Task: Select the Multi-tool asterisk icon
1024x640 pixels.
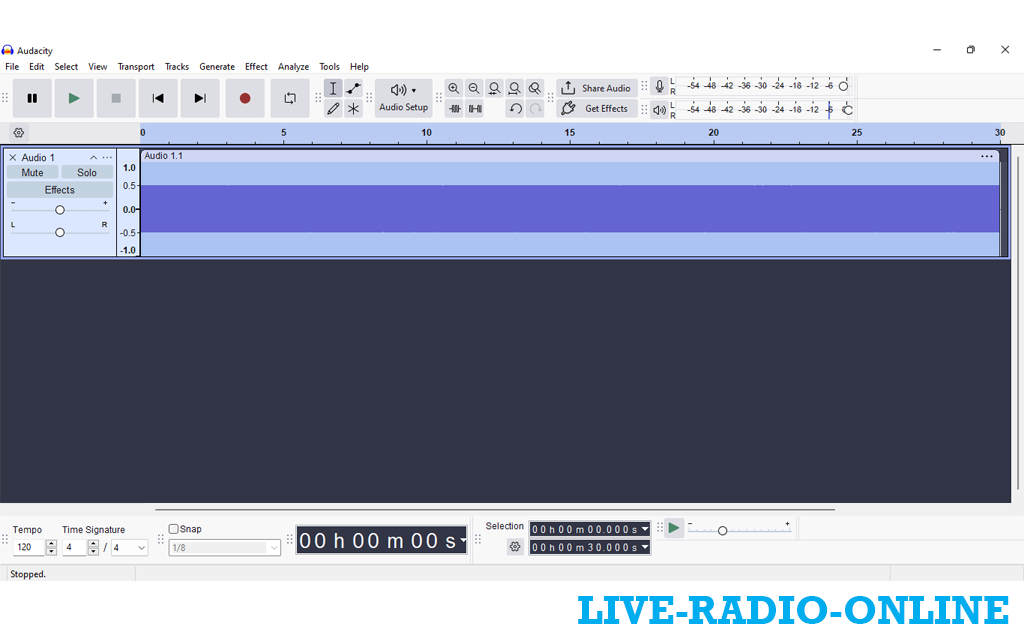Action: click(353, 108)
